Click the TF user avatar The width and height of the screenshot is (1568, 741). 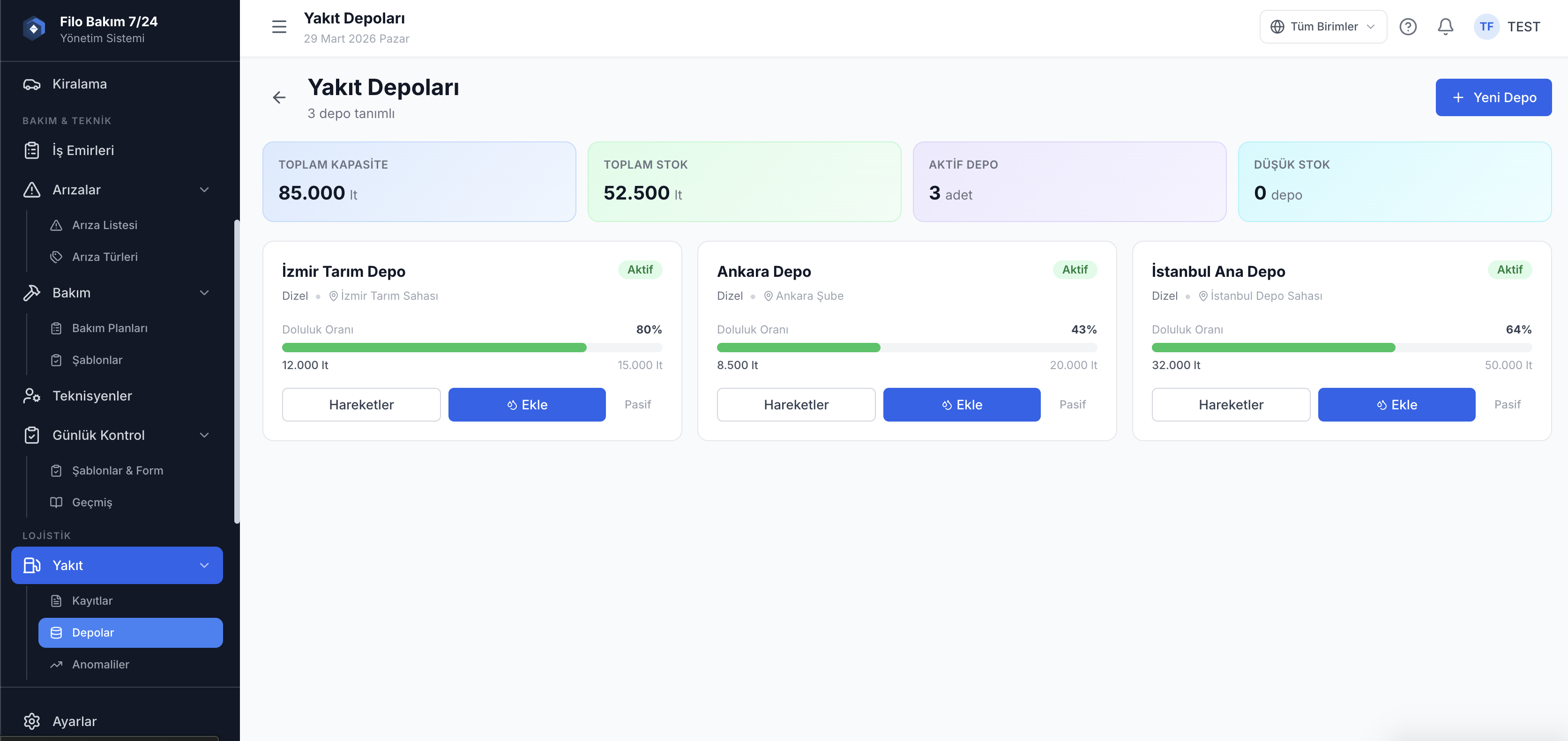[1486, 27]
